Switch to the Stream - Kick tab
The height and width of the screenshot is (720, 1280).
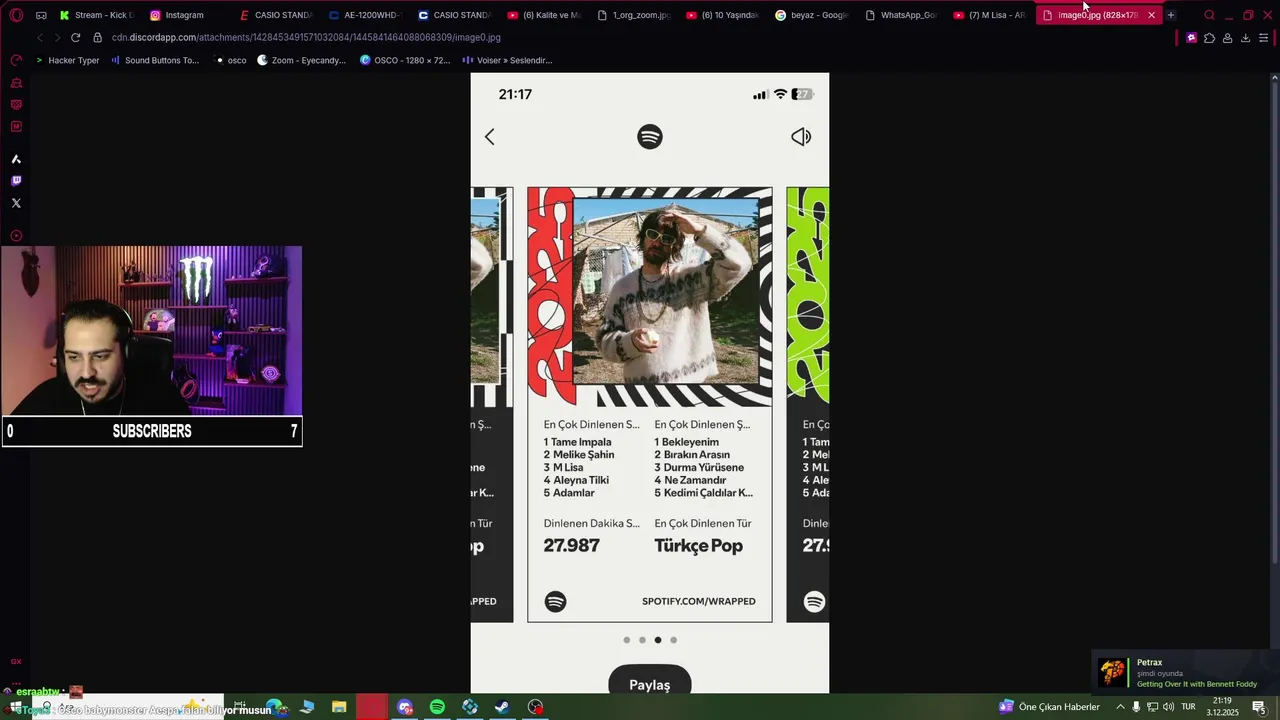point(96,15)
